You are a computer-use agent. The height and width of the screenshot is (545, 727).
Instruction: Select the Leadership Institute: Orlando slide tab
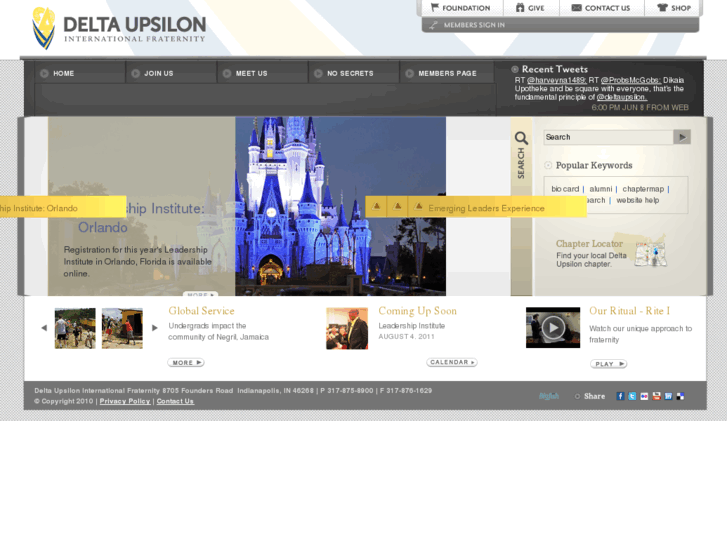tap(63, 208)
